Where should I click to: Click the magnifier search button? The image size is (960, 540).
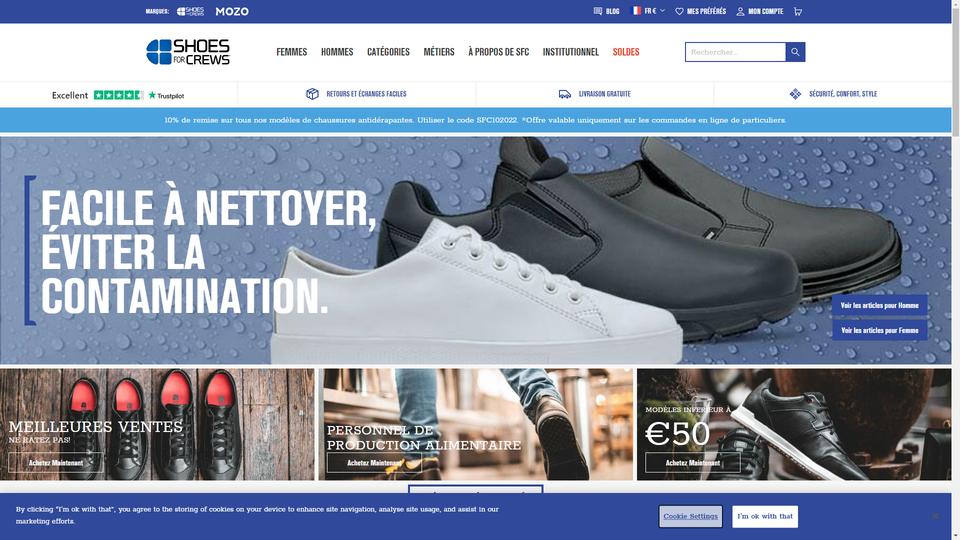coord(795,52)
